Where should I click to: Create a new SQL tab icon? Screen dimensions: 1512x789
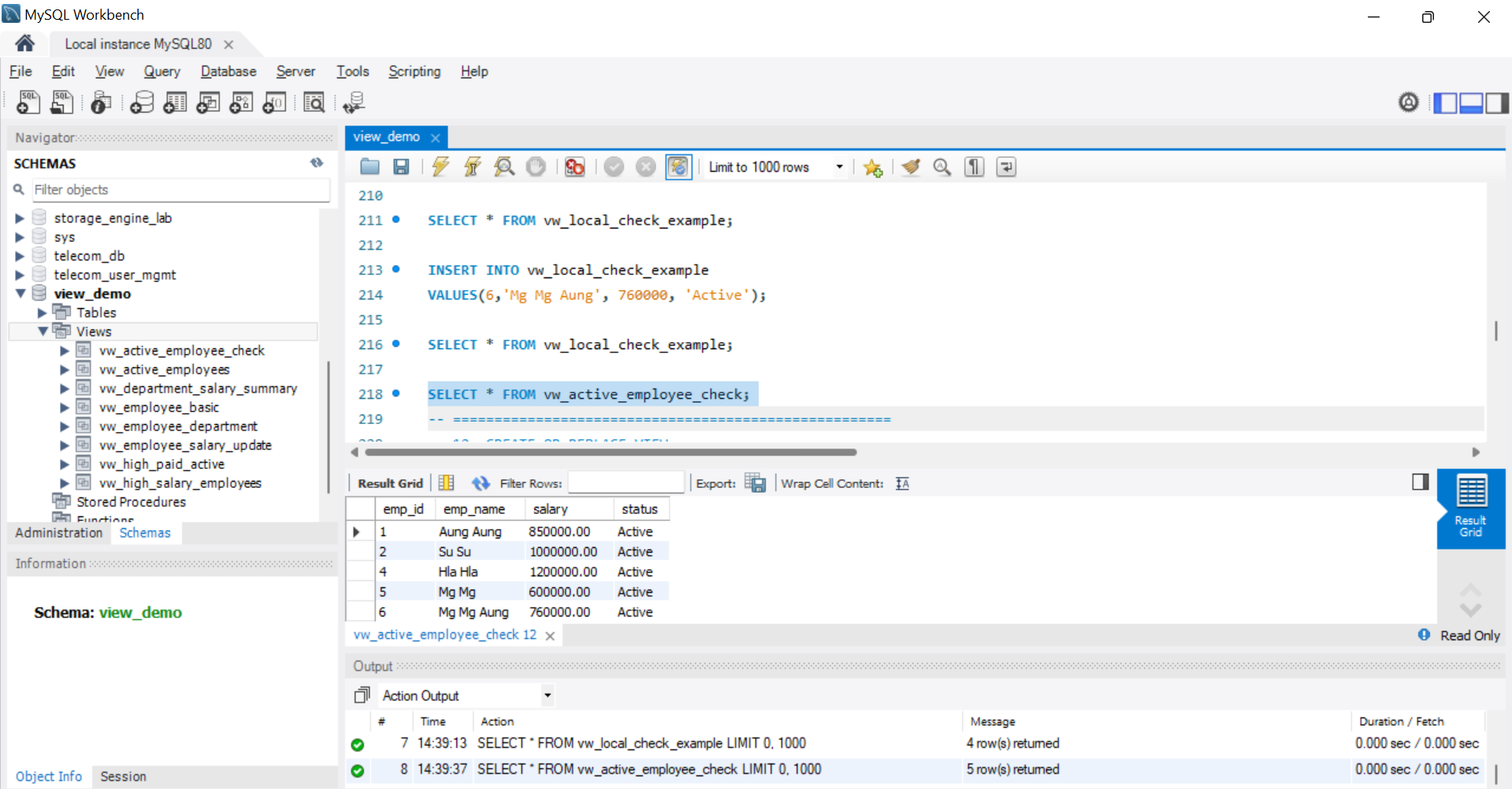pyautogui.click(x=28, y=102)
